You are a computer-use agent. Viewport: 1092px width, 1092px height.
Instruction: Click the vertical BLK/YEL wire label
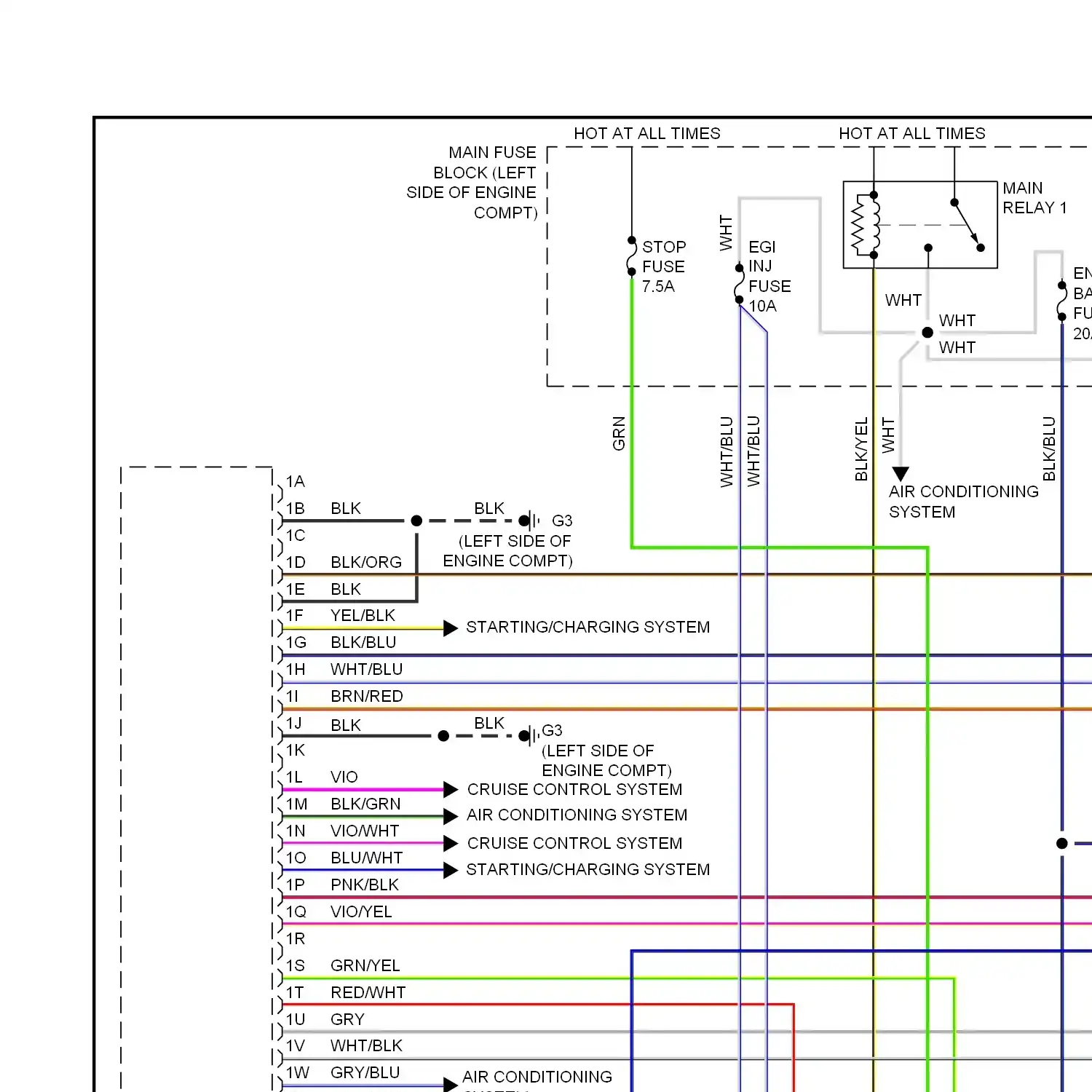pyautogui.click(x=861, y=448)
